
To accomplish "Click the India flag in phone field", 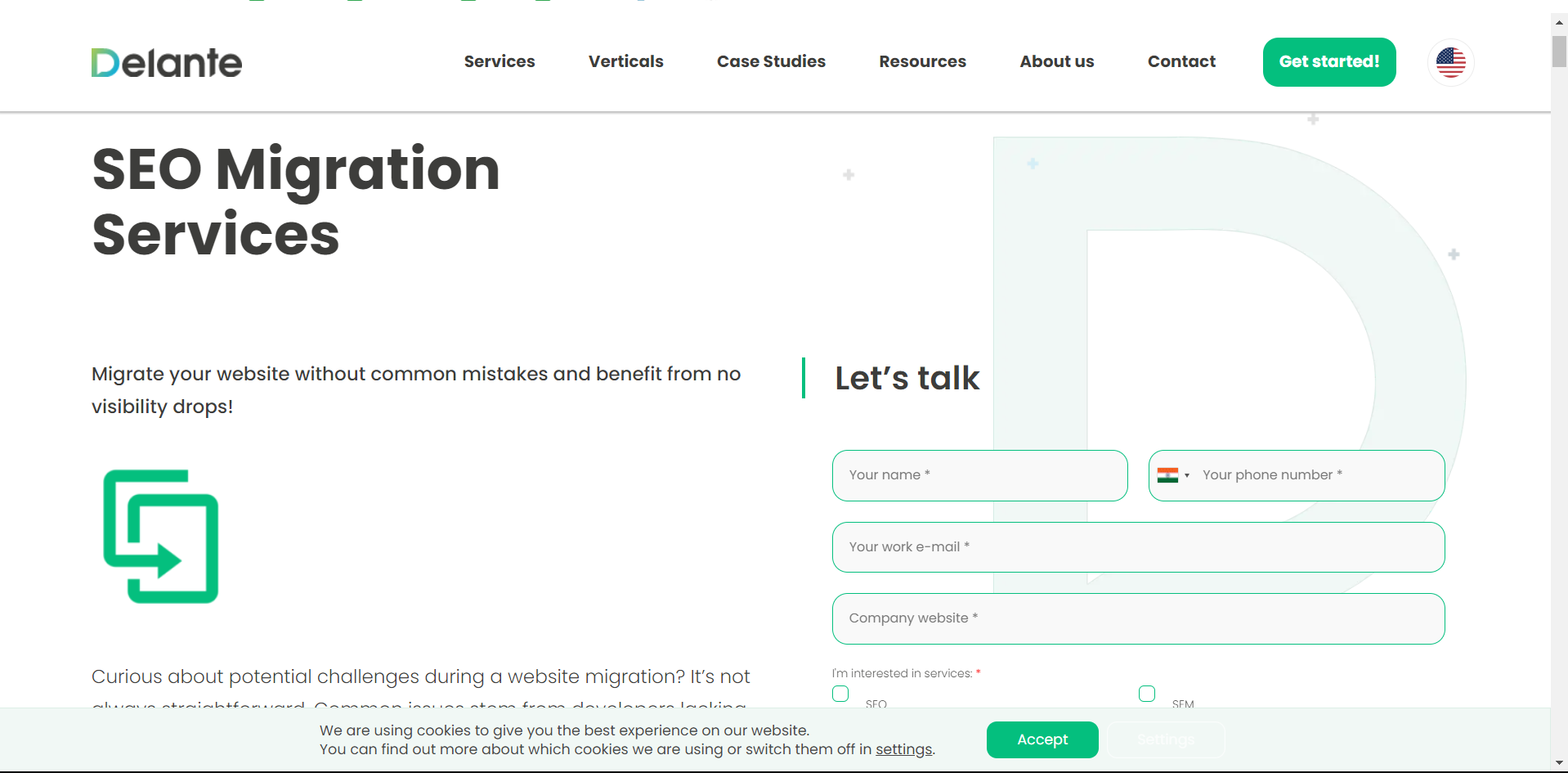I will (x=1167, y=475).
